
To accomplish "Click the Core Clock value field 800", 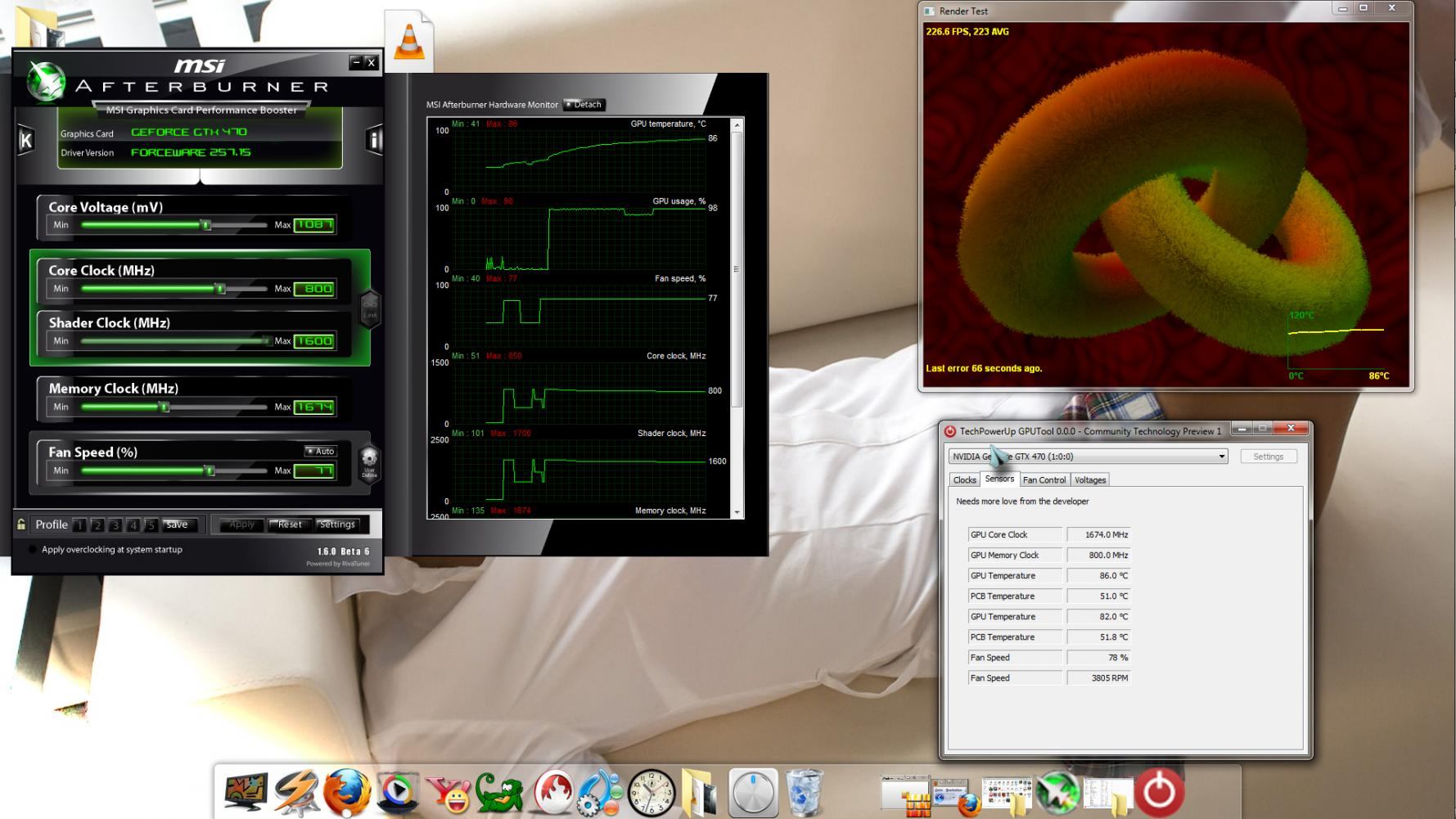I will pyautogui.click(x=314, y=289).
